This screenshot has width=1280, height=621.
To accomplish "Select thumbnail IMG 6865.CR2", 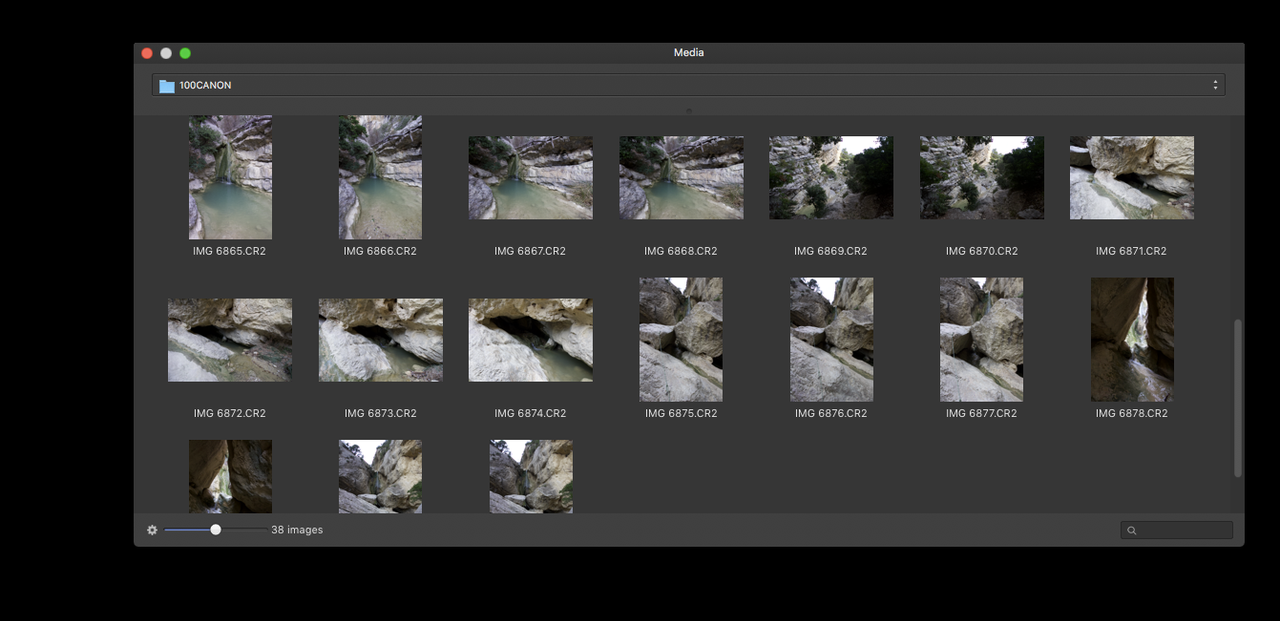I will (230, 177).
